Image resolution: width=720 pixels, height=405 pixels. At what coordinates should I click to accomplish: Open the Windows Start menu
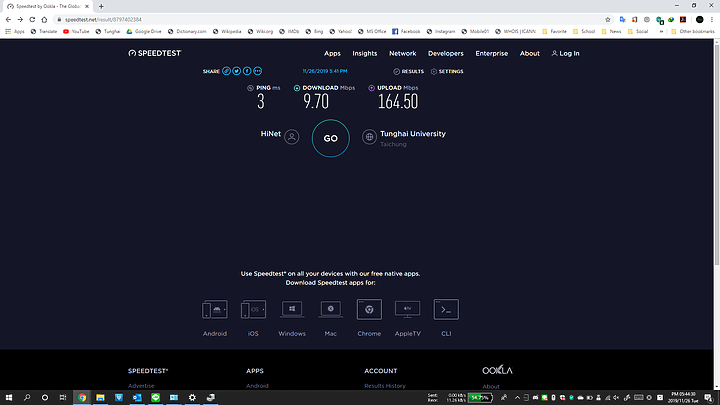point(9,398)
